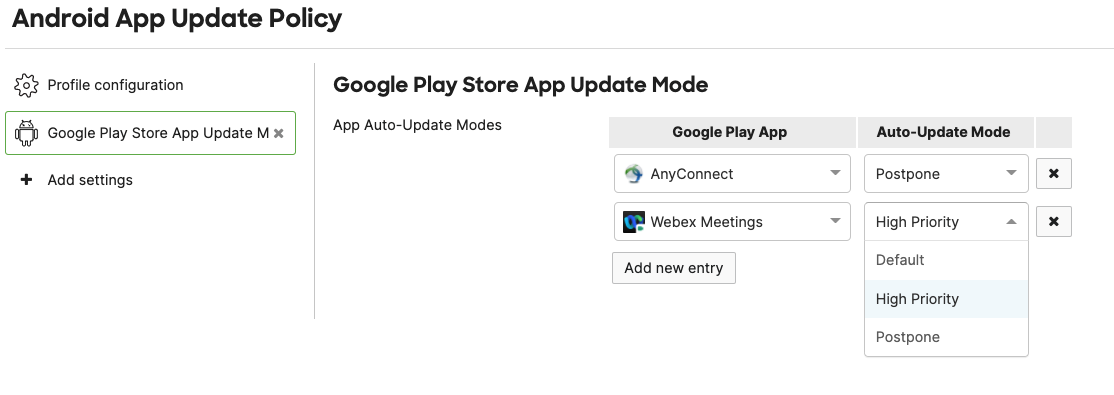Expand the AnyConnect app dropdown arrow
Screen dimensions: 1114x395
836,173
